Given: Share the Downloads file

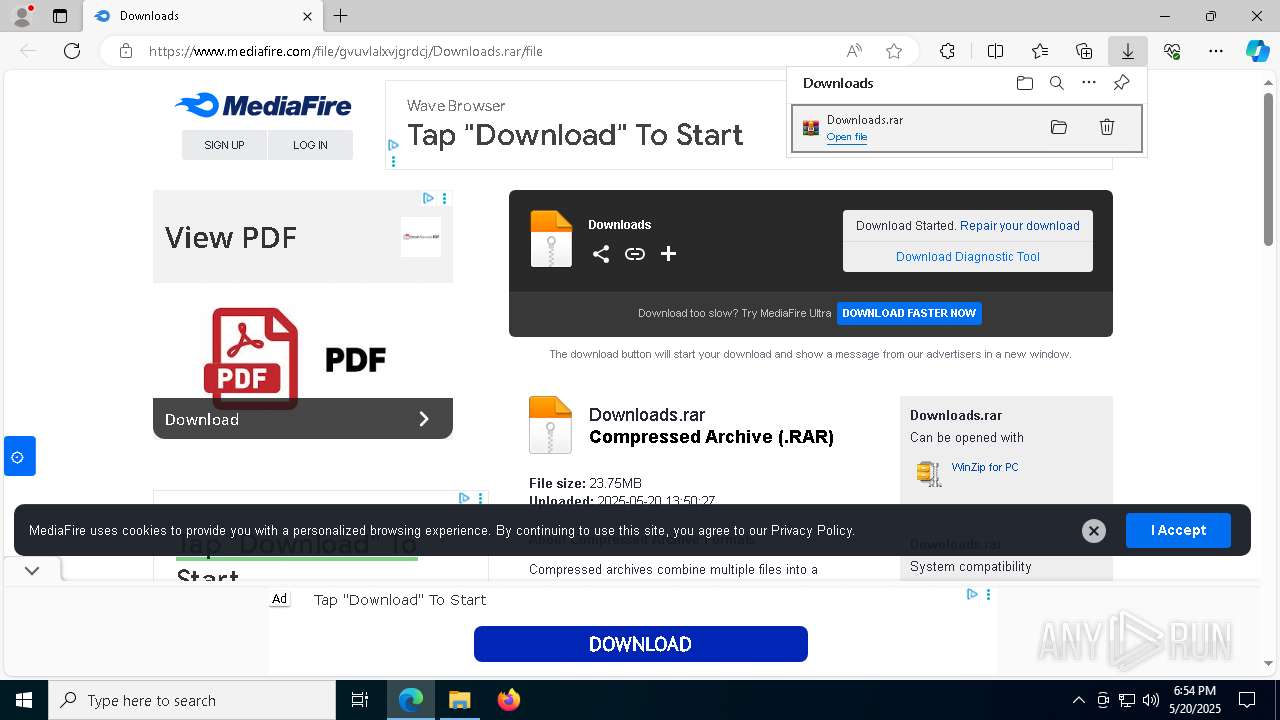Looking at the screenshot, I should [601, 254].
